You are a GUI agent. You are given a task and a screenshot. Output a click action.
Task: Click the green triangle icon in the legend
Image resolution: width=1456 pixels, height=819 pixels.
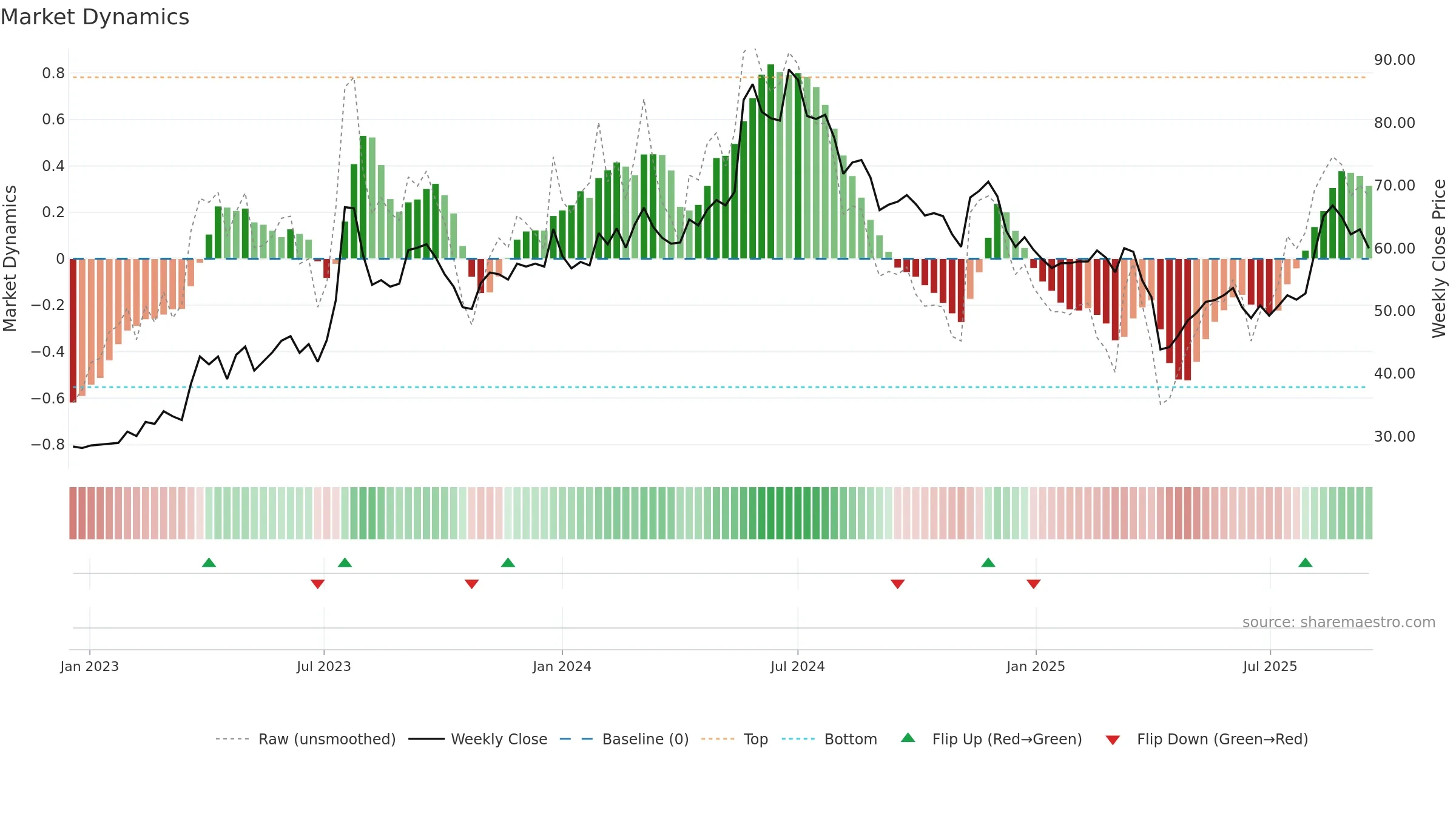click(x=908, y=738)
